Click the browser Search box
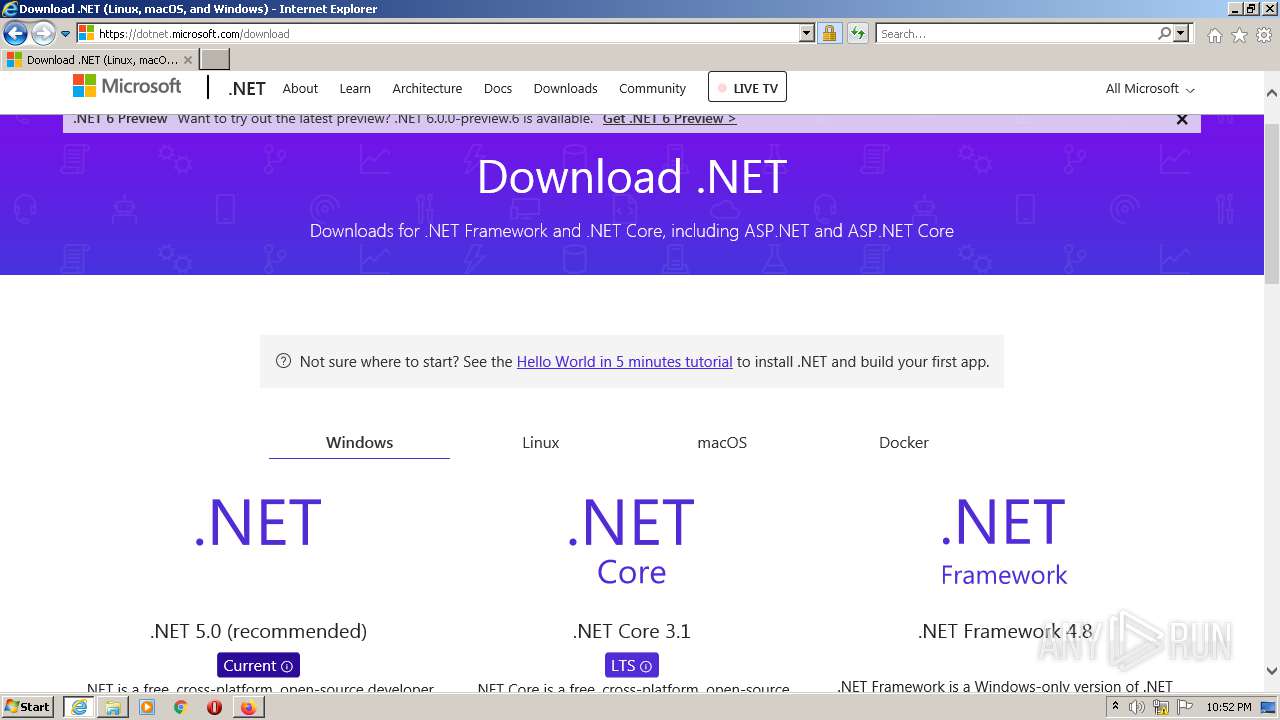This screenshot has width=1280, height=720. coord(1015,33)
